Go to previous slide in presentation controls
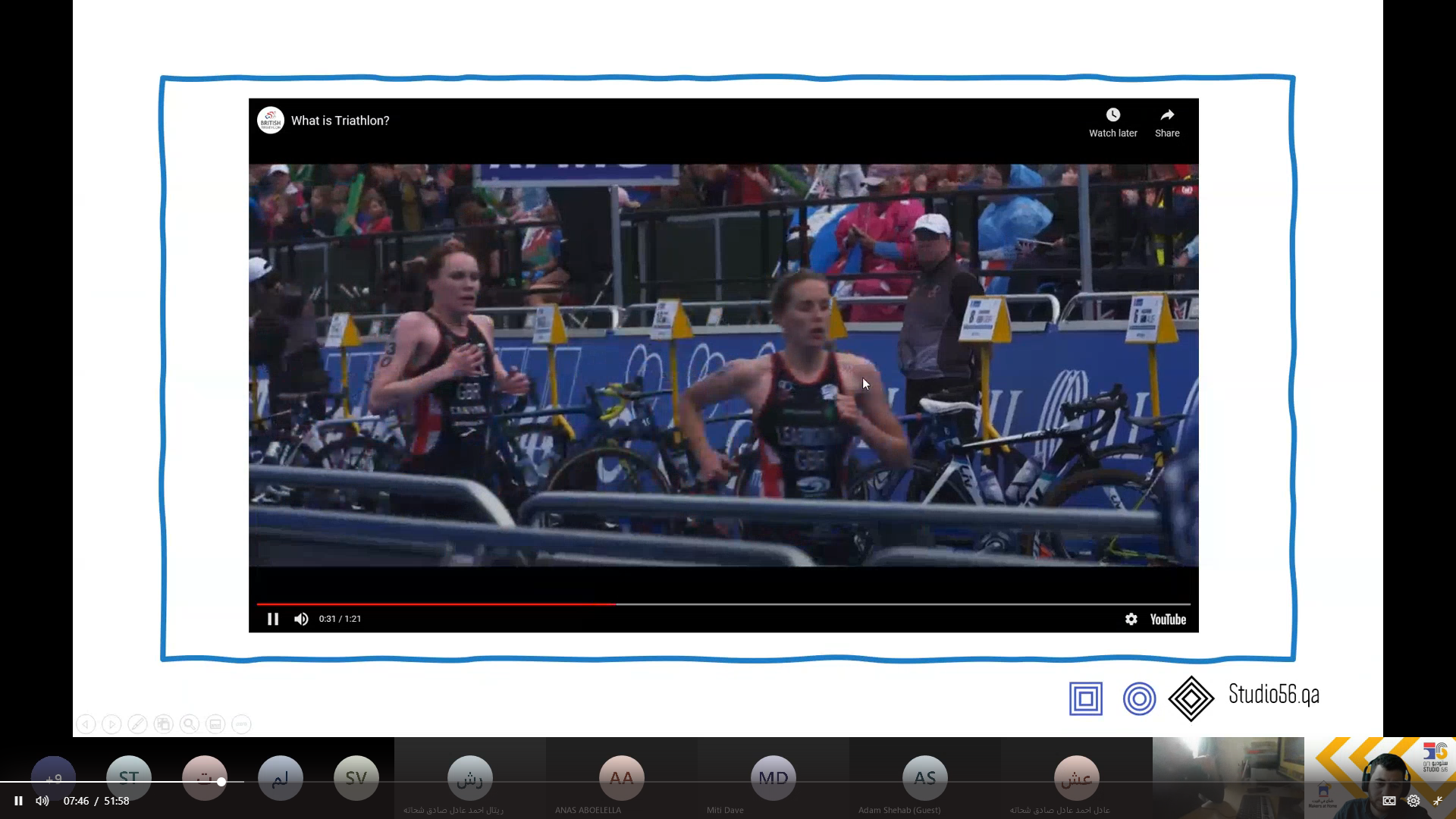Image resolution: width=1456 pixels, height=819 pixels. pyautogui.click(x=86, y=724)
